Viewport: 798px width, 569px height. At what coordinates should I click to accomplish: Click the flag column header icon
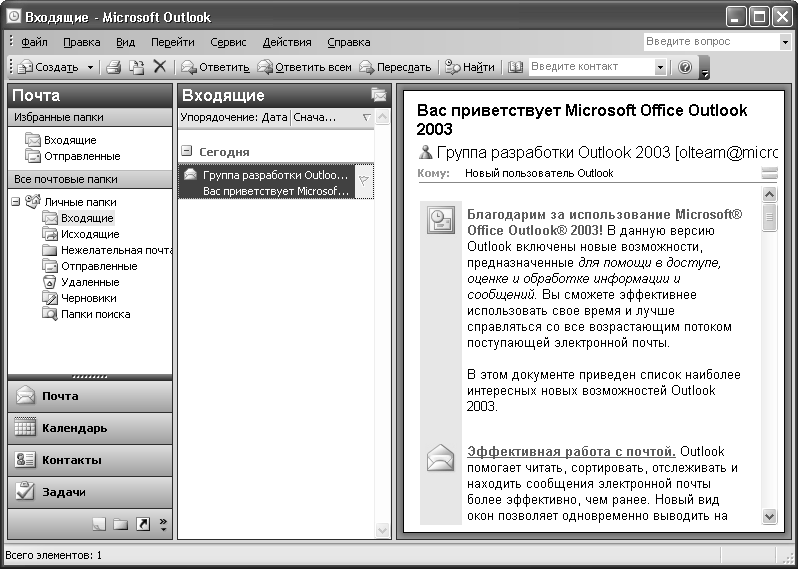[366, 118]
